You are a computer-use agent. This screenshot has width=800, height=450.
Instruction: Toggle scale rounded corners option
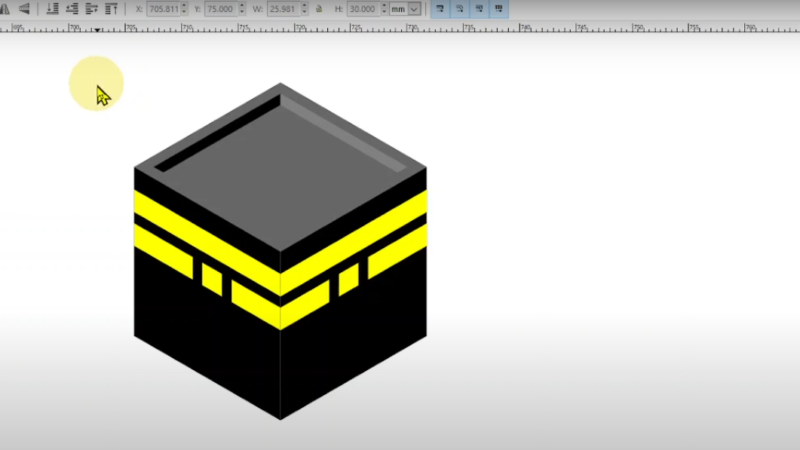(x=459, y=9)
